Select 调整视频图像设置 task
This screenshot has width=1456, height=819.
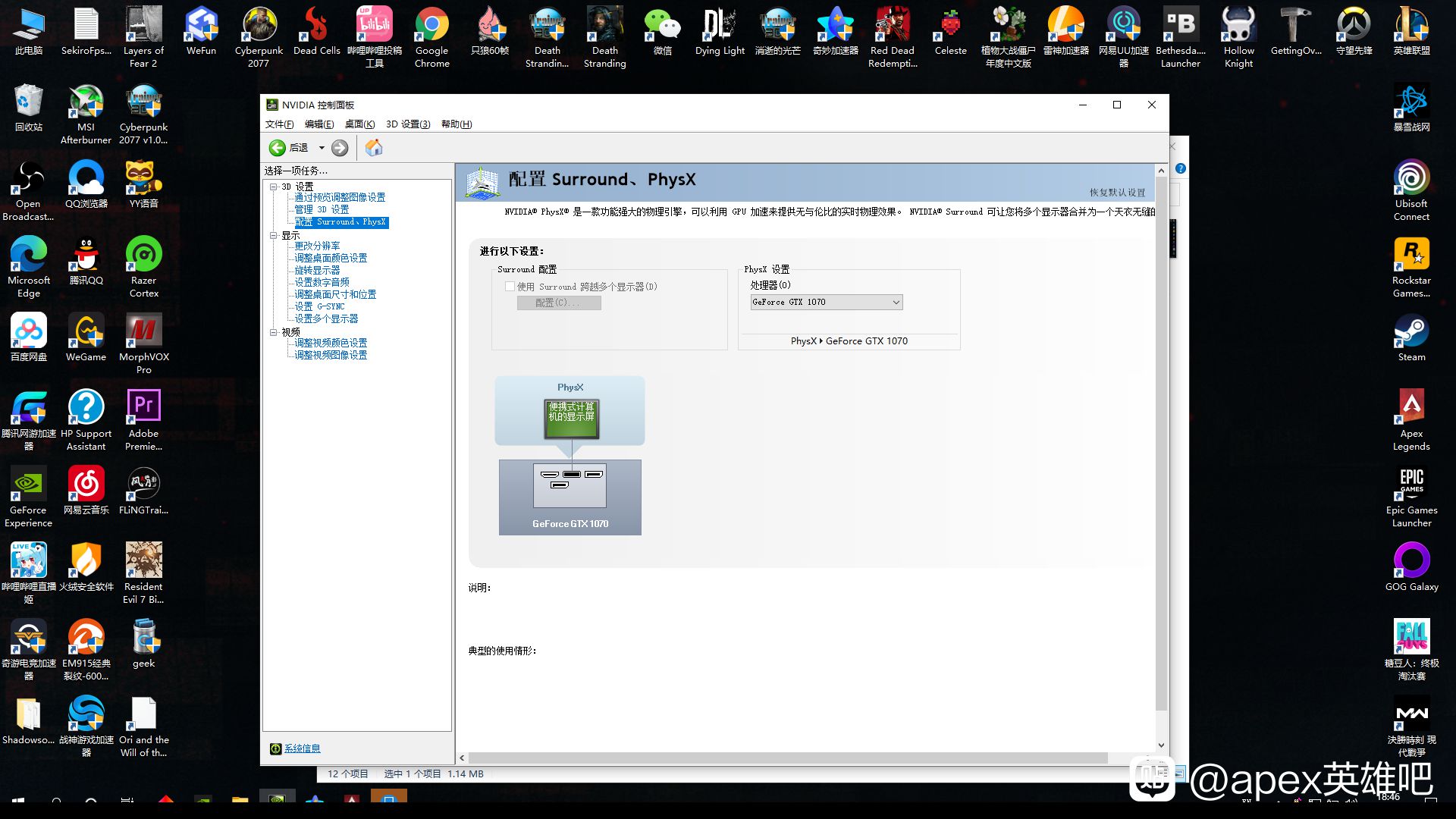click(331, 355)
